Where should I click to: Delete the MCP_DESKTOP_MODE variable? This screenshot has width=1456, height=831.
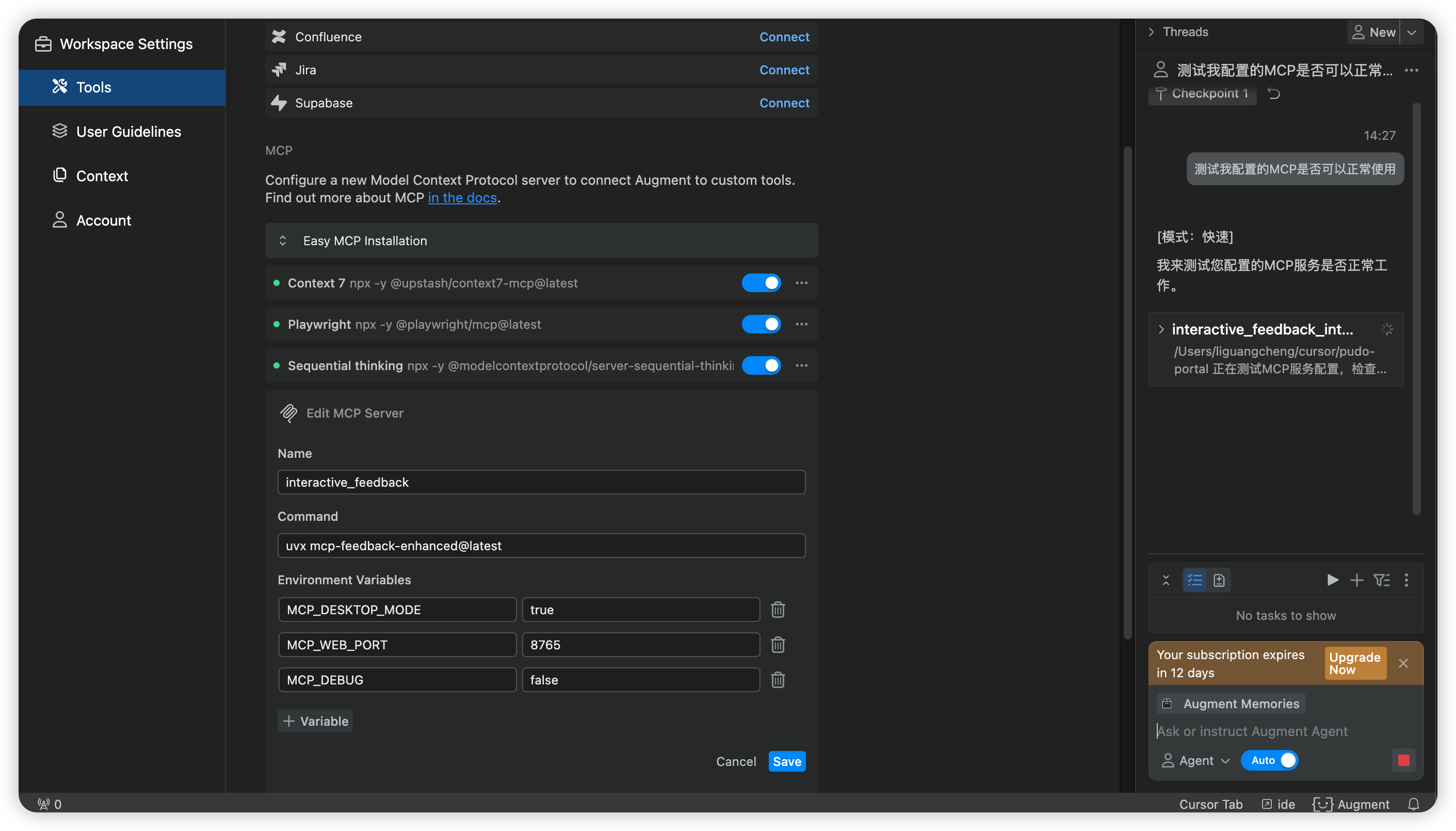[x=778, y=610]
